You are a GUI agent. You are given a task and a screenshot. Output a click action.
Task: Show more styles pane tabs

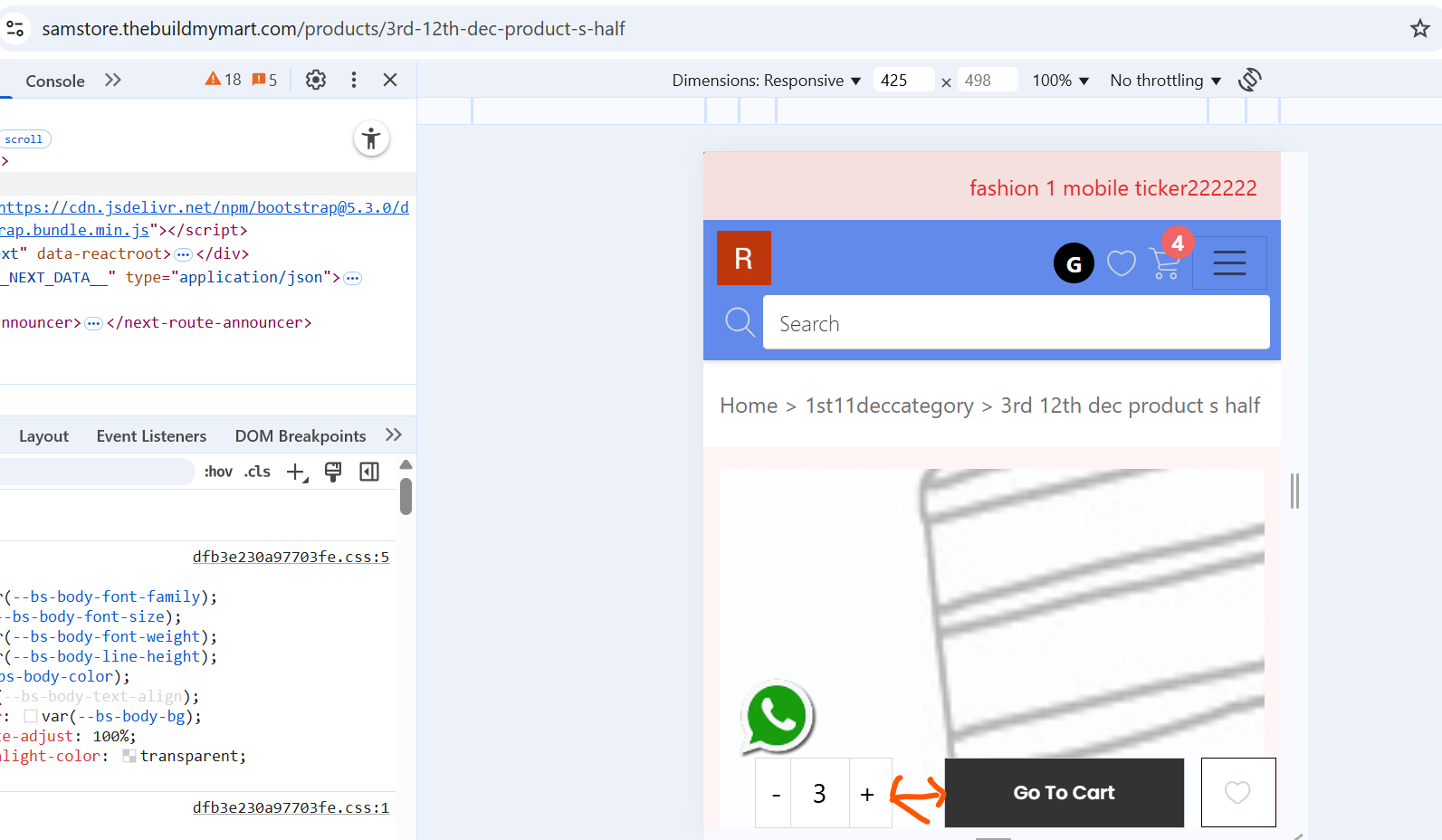(x=394, y=435)
